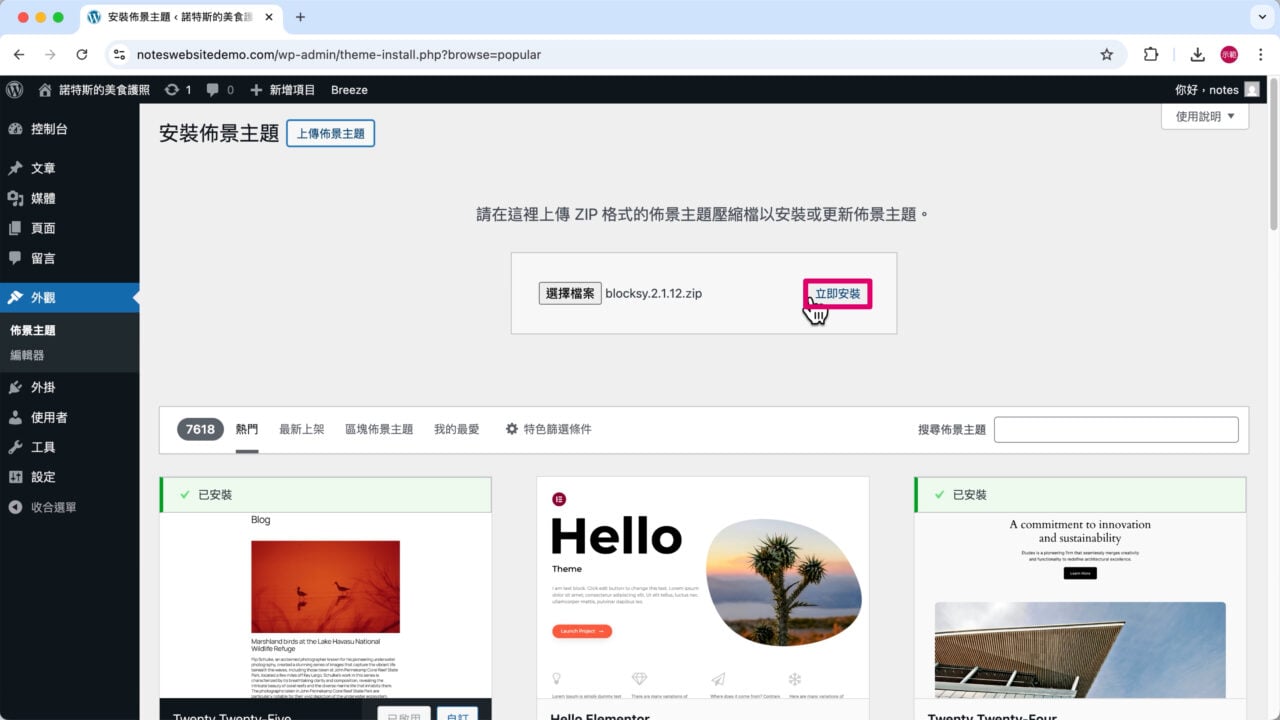Open 特色篩選條件 with the gear icon
Screen dimensions: 1280x720
[x=551, y=429]
